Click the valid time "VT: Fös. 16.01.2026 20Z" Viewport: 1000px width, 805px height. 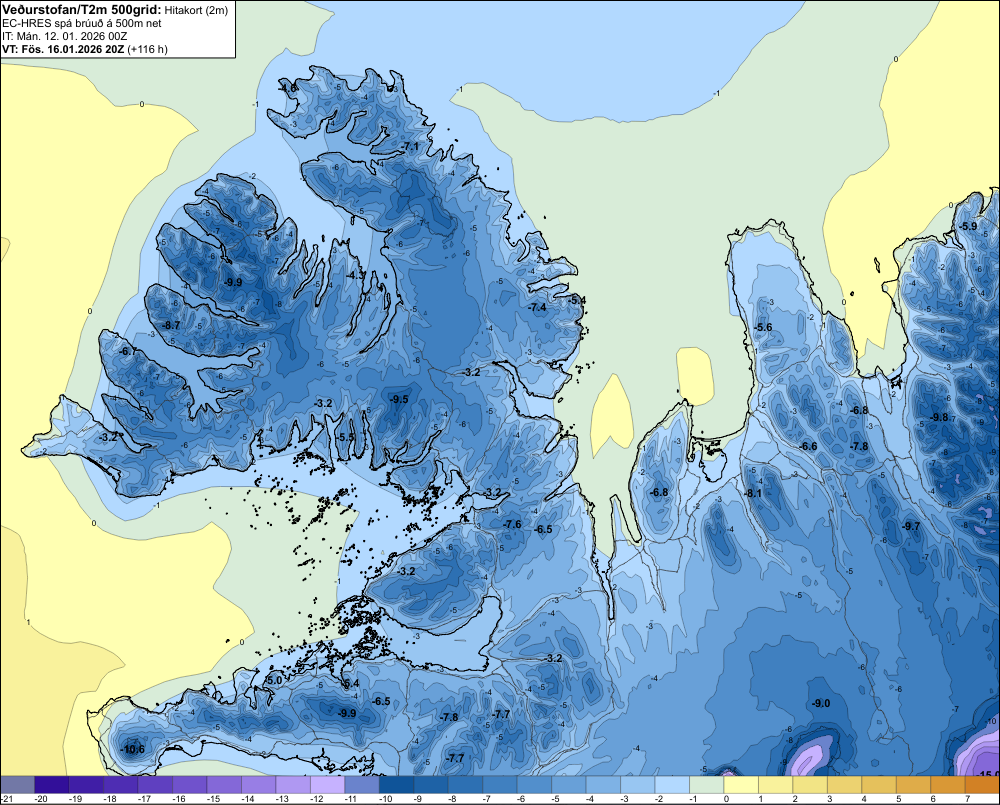(x=64, y=49)
